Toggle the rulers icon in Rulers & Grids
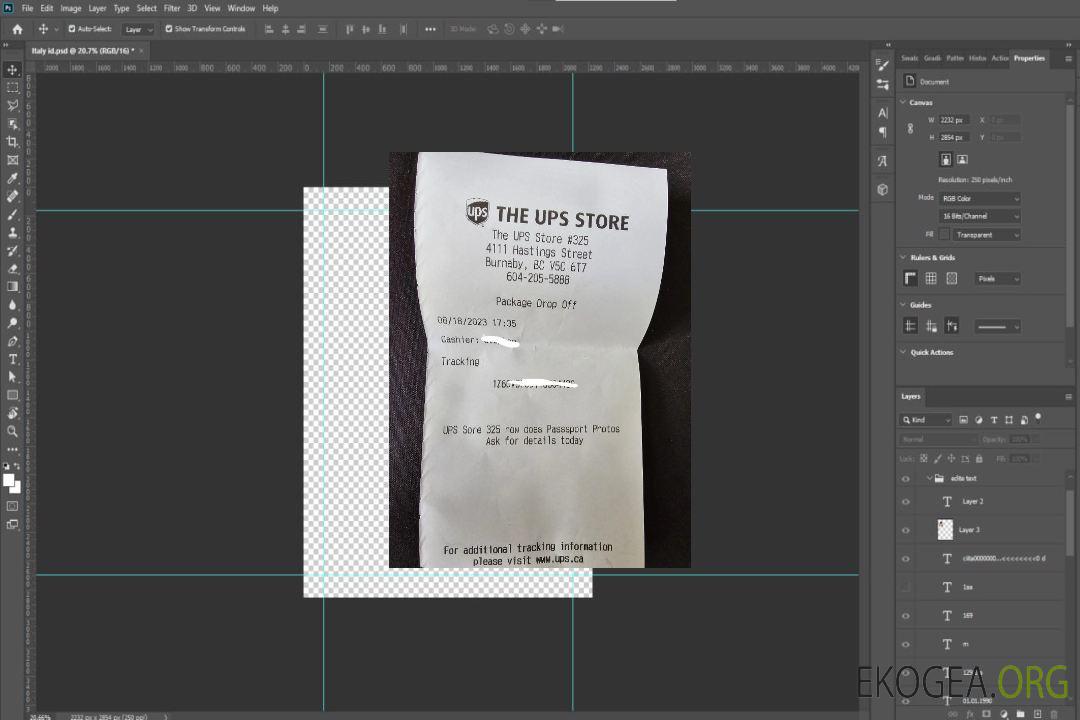 tap(910, 278)
